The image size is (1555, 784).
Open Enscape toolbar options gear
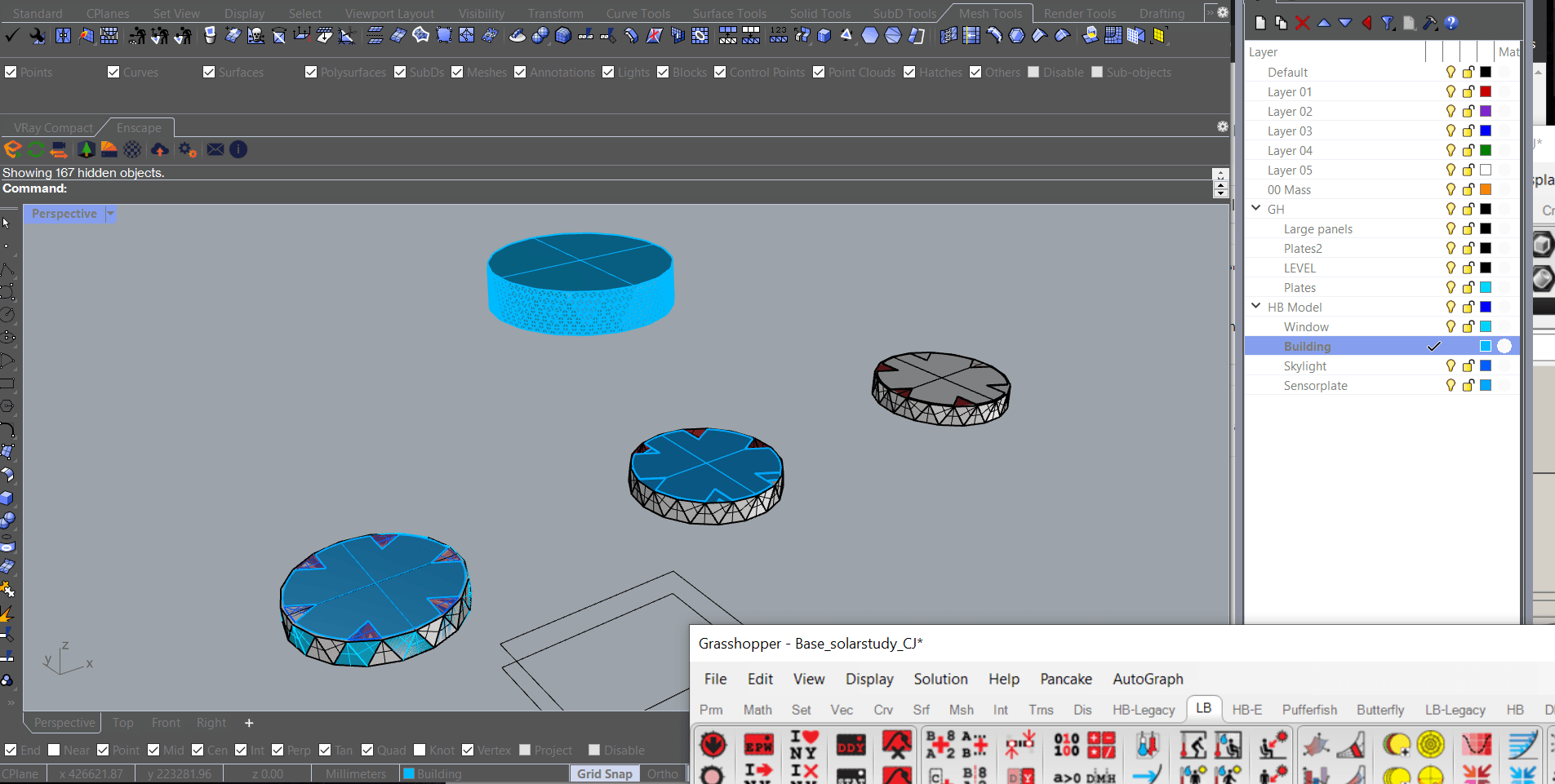pyautogui.click(x=1223, y=126)
